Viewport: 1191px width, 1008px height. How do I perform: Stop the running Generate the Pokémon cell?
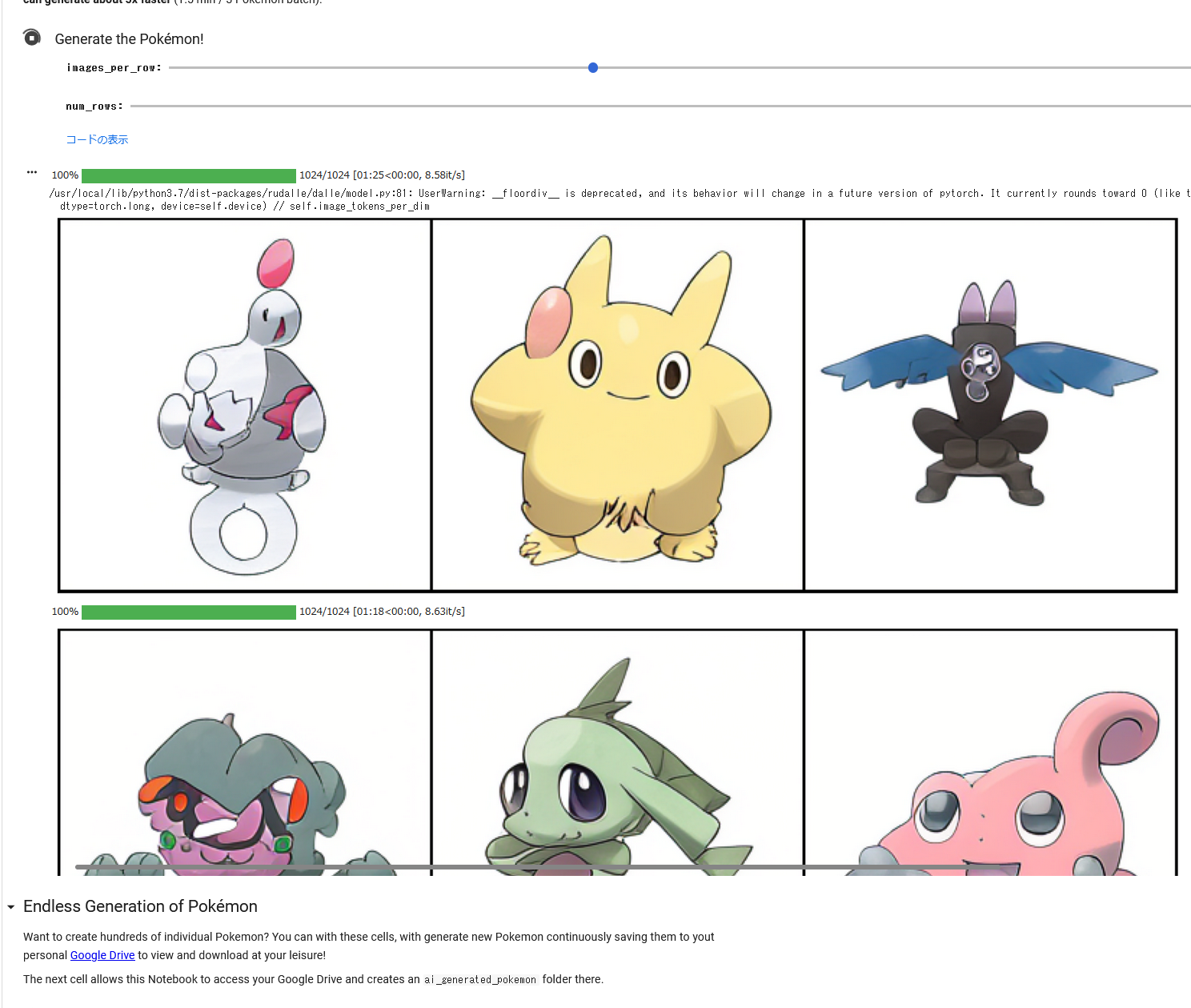32,38
